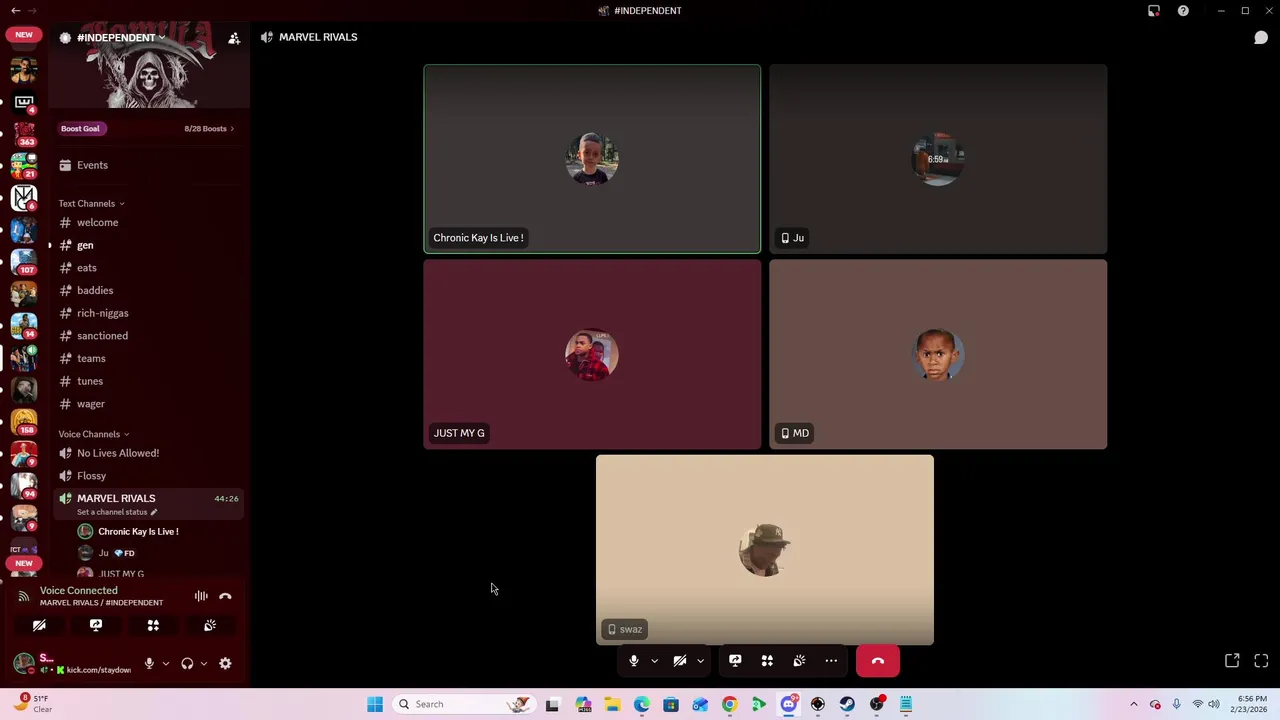
Task: Share screen from sidebar voice panel
Action: click(x=96, y=625)
